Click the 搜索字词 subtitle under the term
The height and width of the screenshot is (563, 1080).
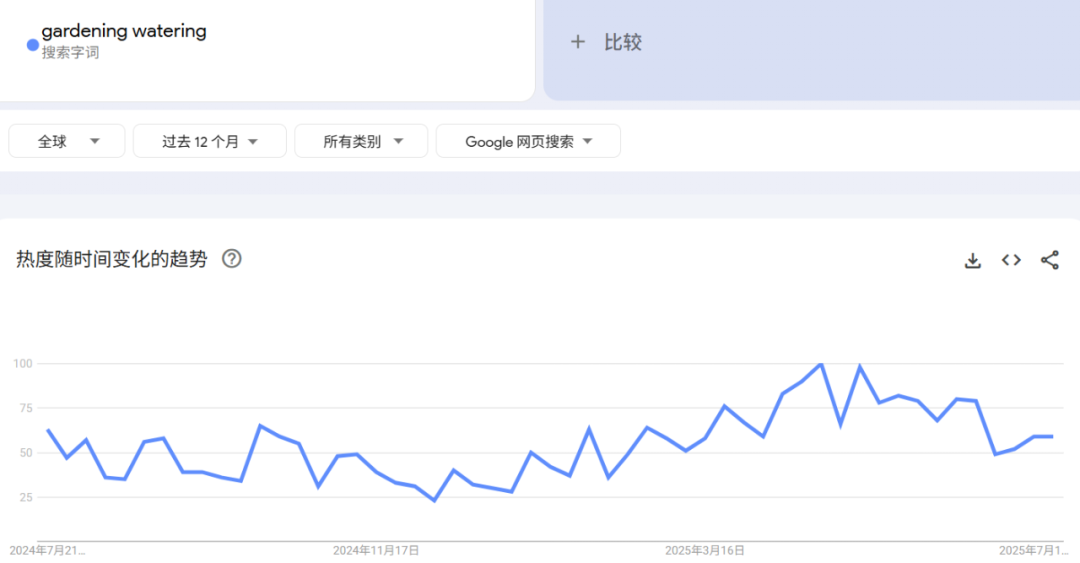pyautogui.click(x=70, y=53)
